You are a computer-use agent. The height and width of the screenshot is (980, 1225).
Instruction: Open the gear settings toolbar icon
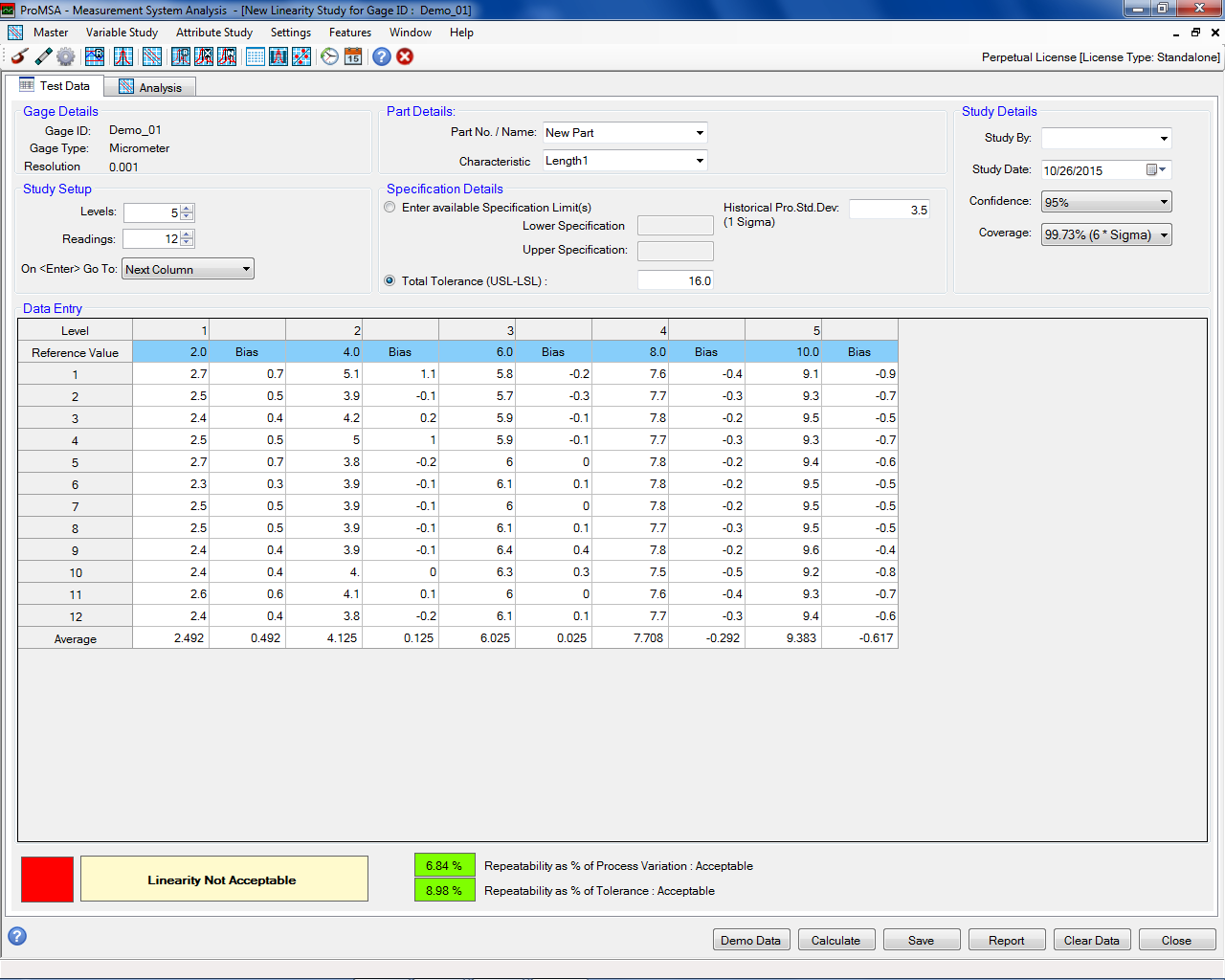tap(65, 56)
